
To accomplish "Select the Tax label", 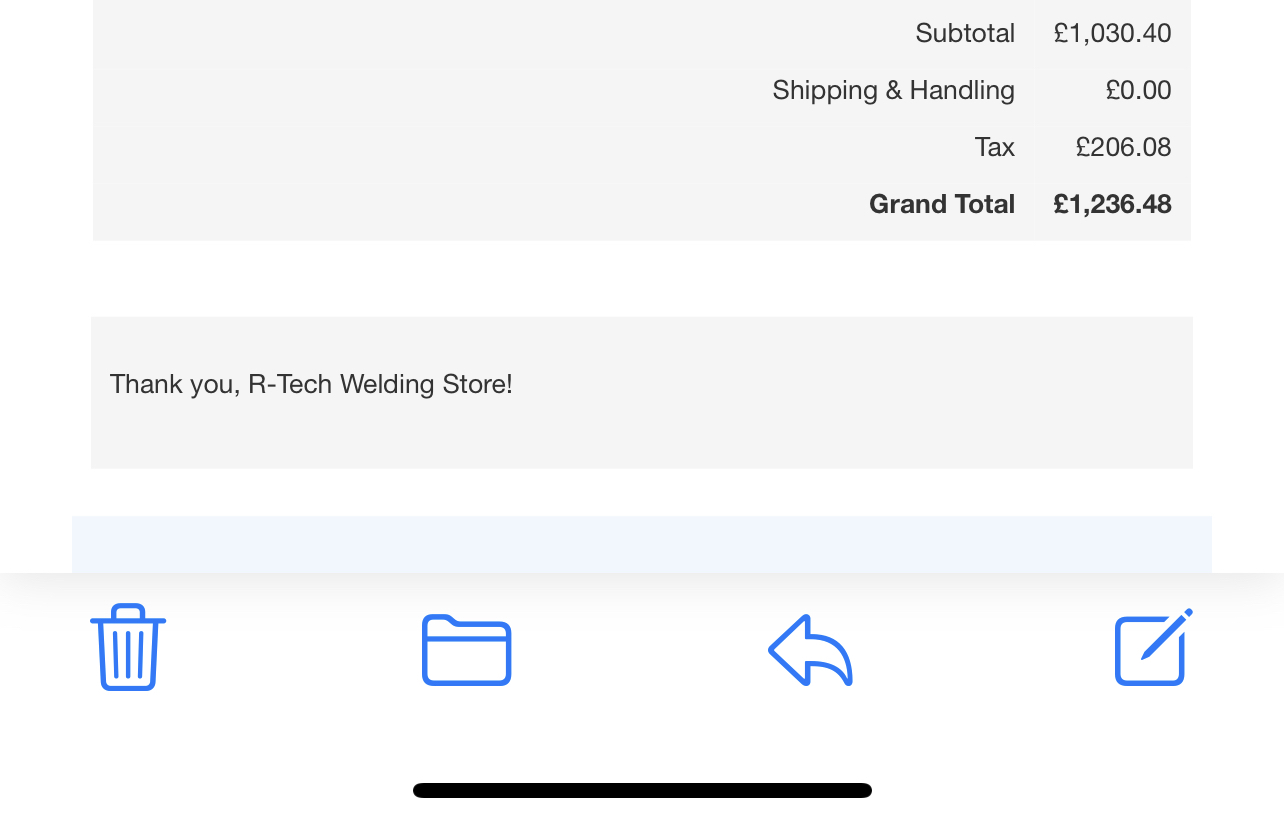I will (995, 147).
